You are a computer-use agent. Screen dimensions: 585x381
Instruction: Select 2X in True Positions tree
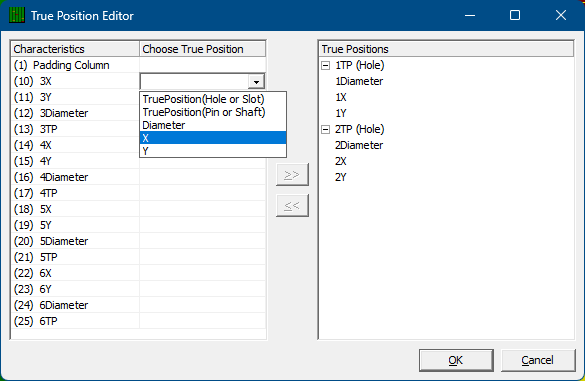(341, 161)
